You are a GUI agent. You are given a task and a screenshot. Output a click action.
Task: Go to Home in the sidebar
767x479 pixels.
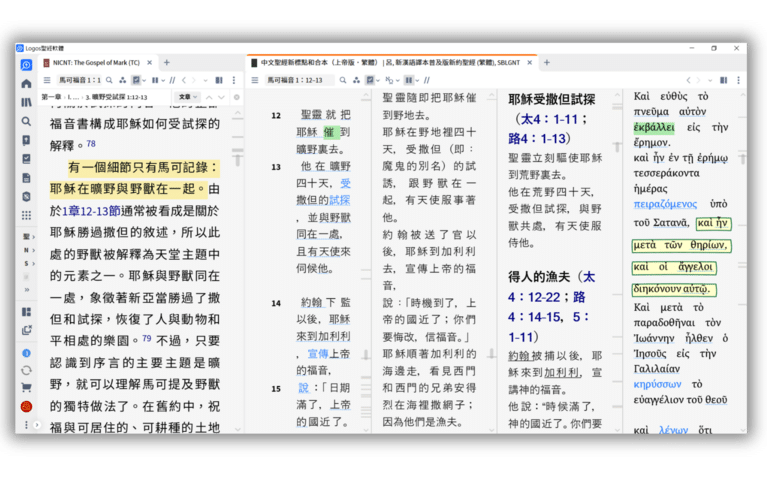point(26,84)
